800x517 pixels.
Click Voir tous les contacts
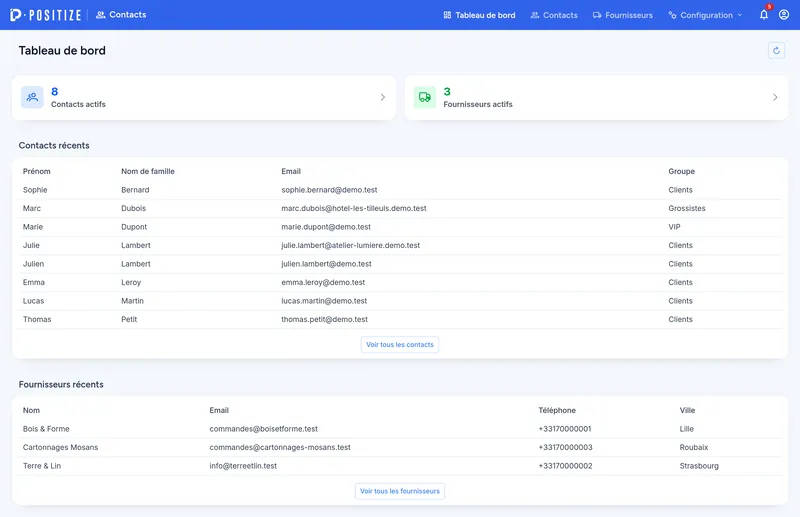pyautogui.click(x=399, y=344)
